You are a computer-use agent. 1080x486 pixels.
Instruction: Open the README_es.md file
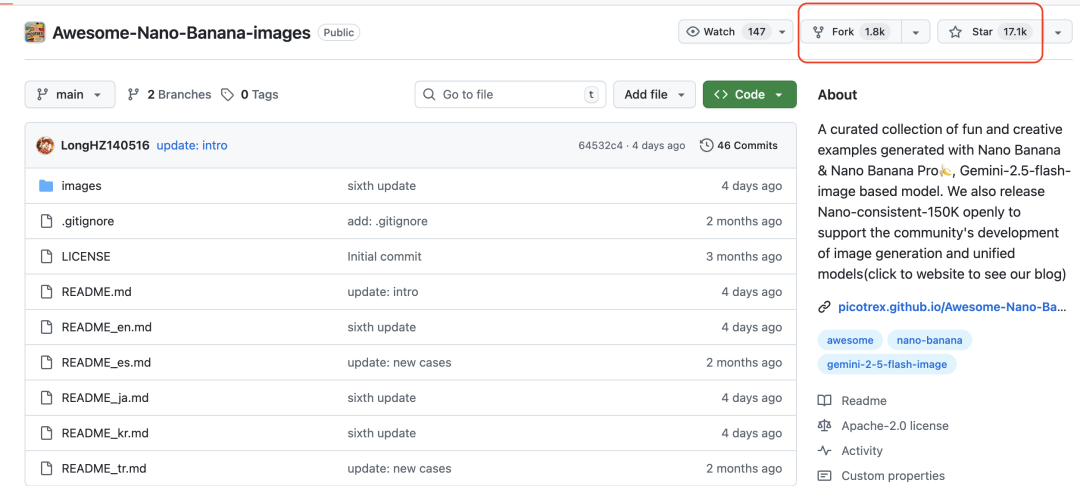pyautogui.click(x=105, y=362)
